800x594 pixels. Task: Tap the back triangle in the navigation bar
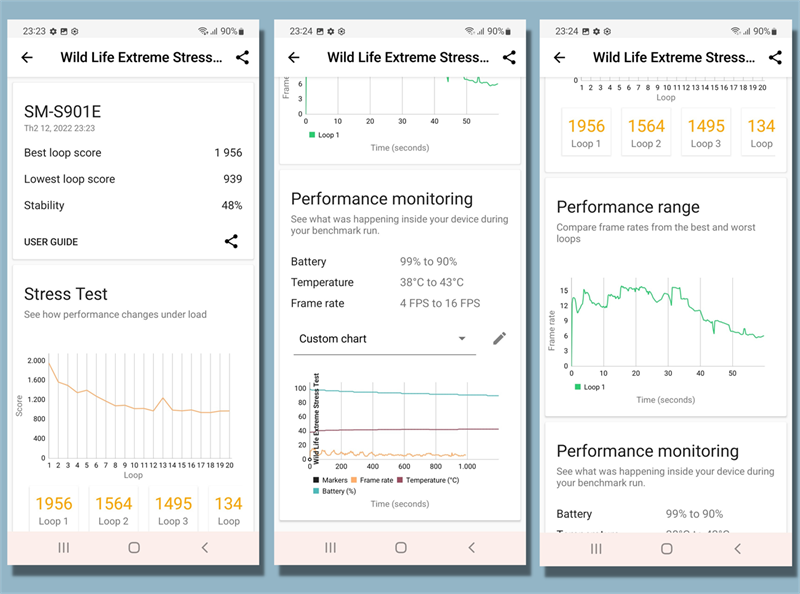205,548
